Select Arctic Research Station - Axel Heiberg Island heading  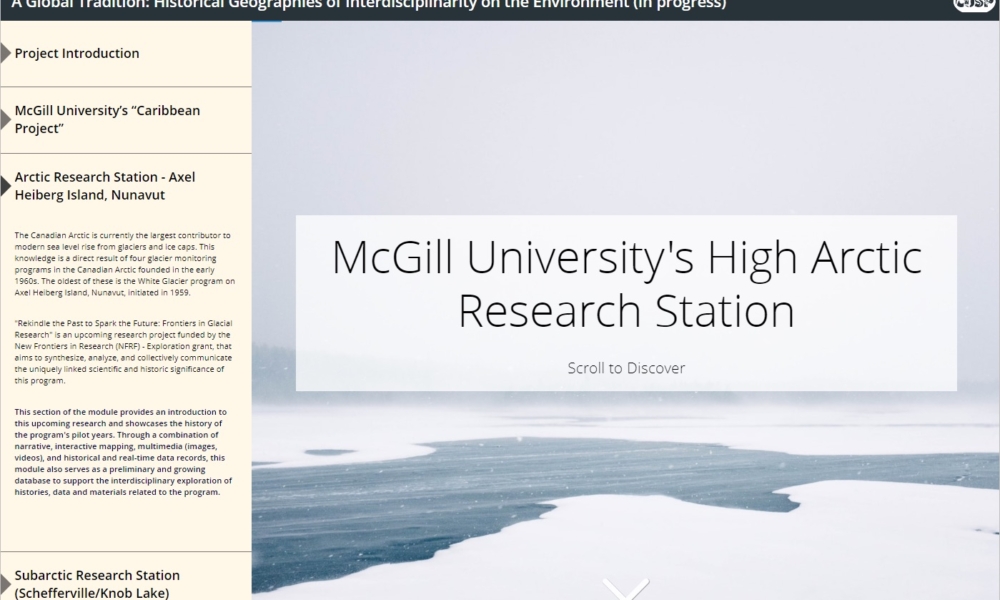[105, 185]
